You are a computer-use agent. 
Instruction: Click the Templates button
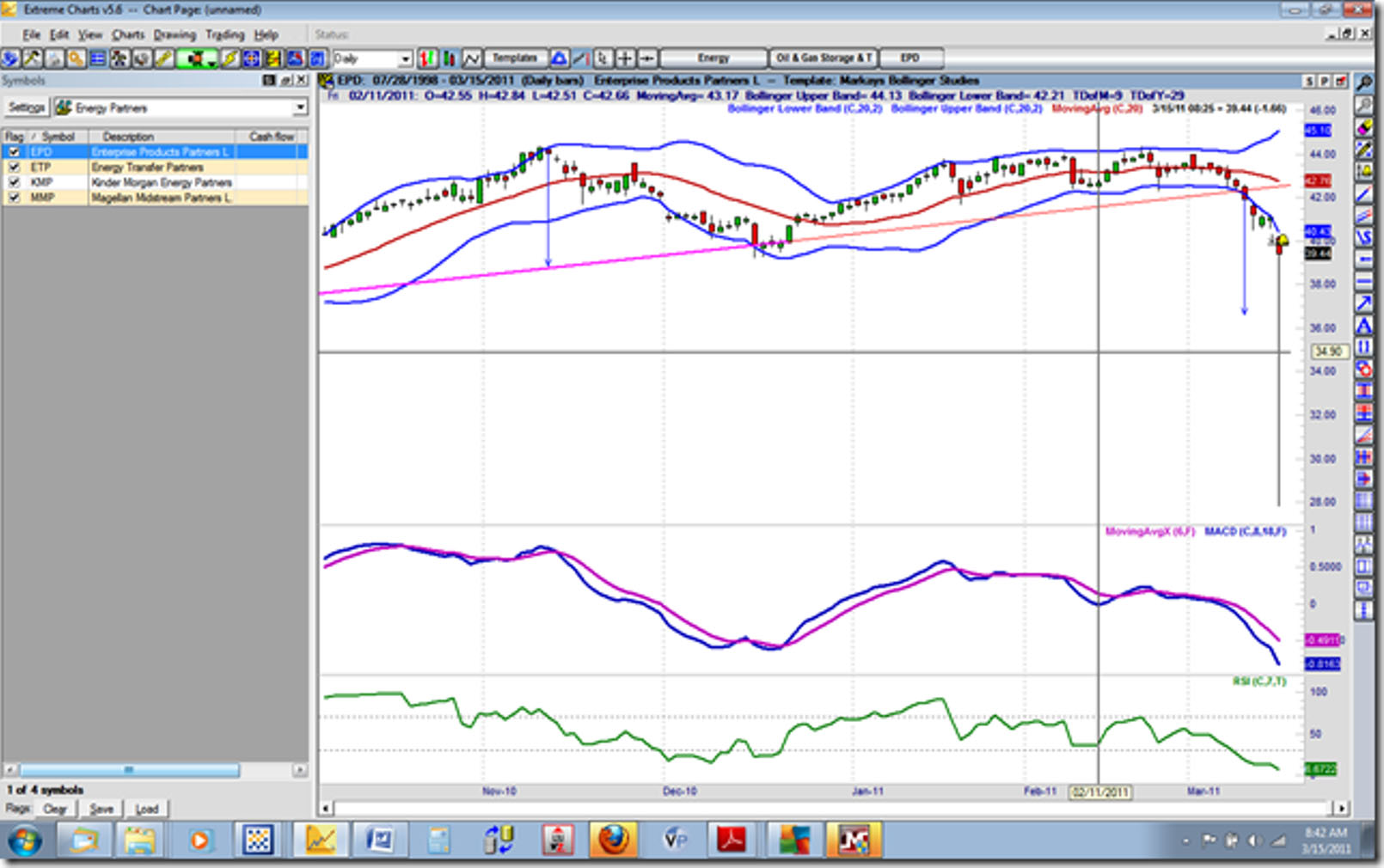[x=515, y=58]
